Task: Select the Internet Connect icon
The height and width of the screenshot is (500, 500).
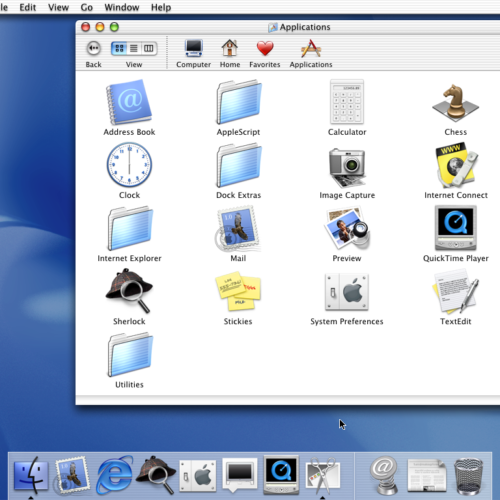Action: 456,165
